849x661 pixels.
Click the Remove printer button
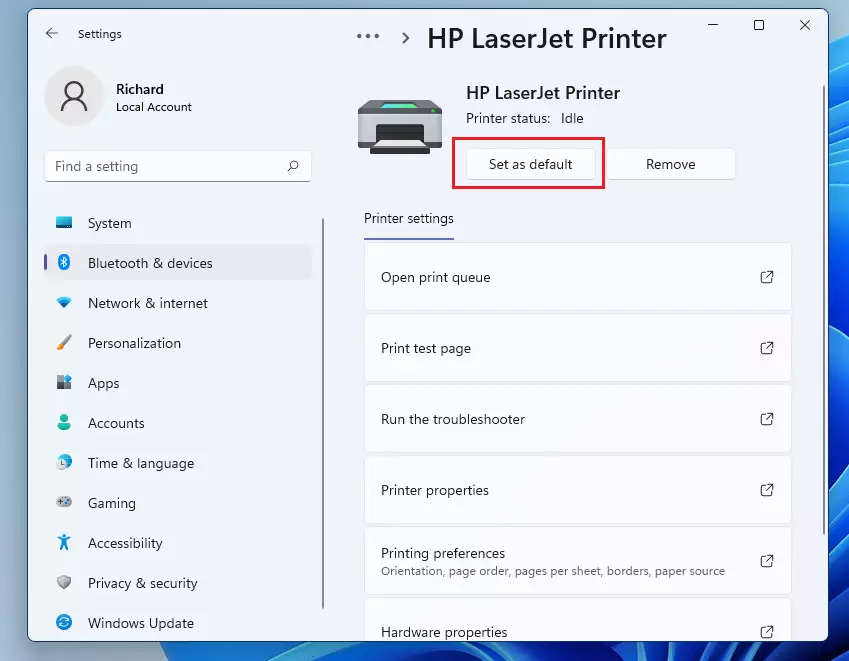(x=671, y=164)
